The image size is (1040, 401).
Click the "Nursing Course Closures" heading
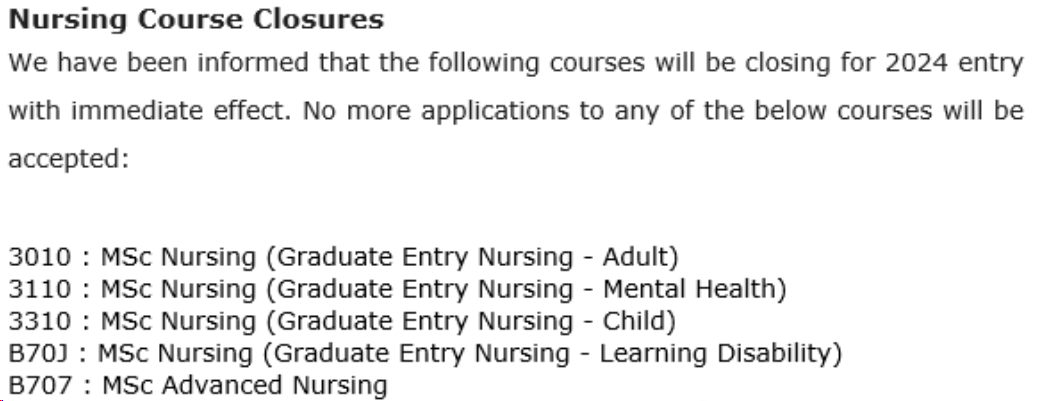click(196, 19)
